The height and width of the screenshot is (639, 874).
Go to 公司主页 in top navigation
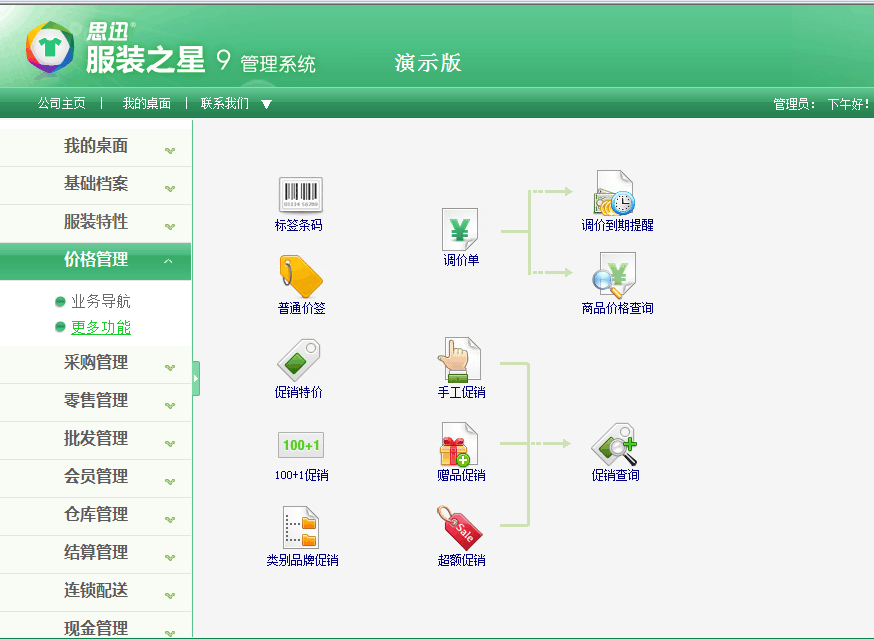(x=61, y=103)
